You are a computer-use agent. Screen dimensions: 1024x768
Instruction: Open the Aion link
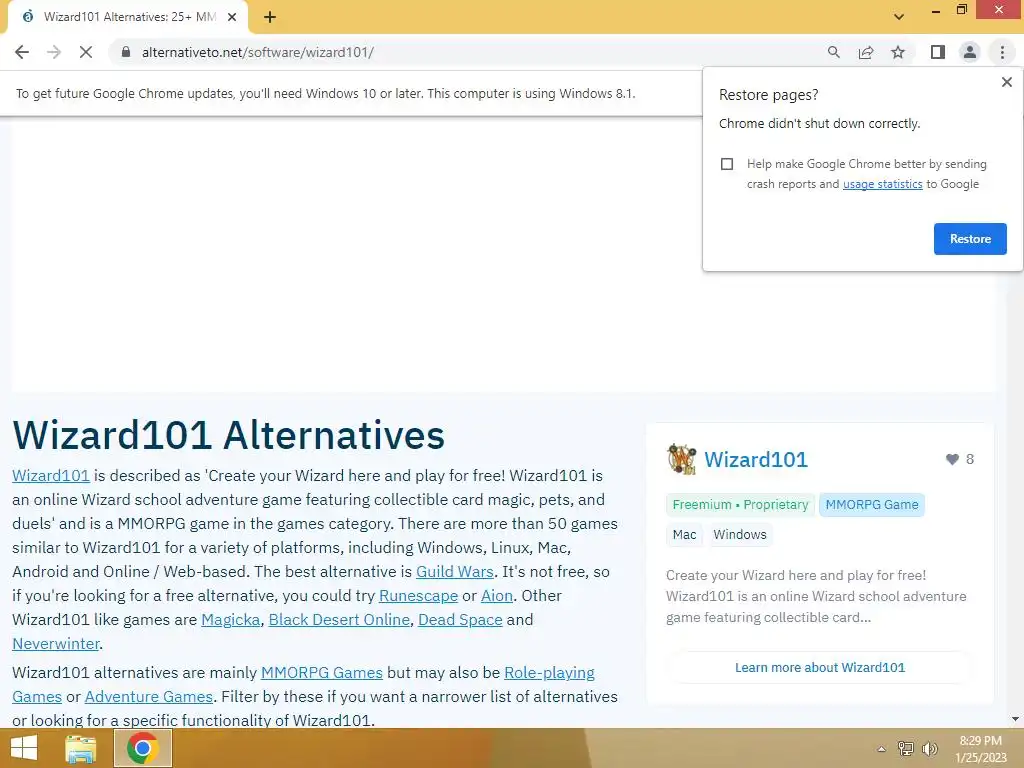[x=496, y=596]
